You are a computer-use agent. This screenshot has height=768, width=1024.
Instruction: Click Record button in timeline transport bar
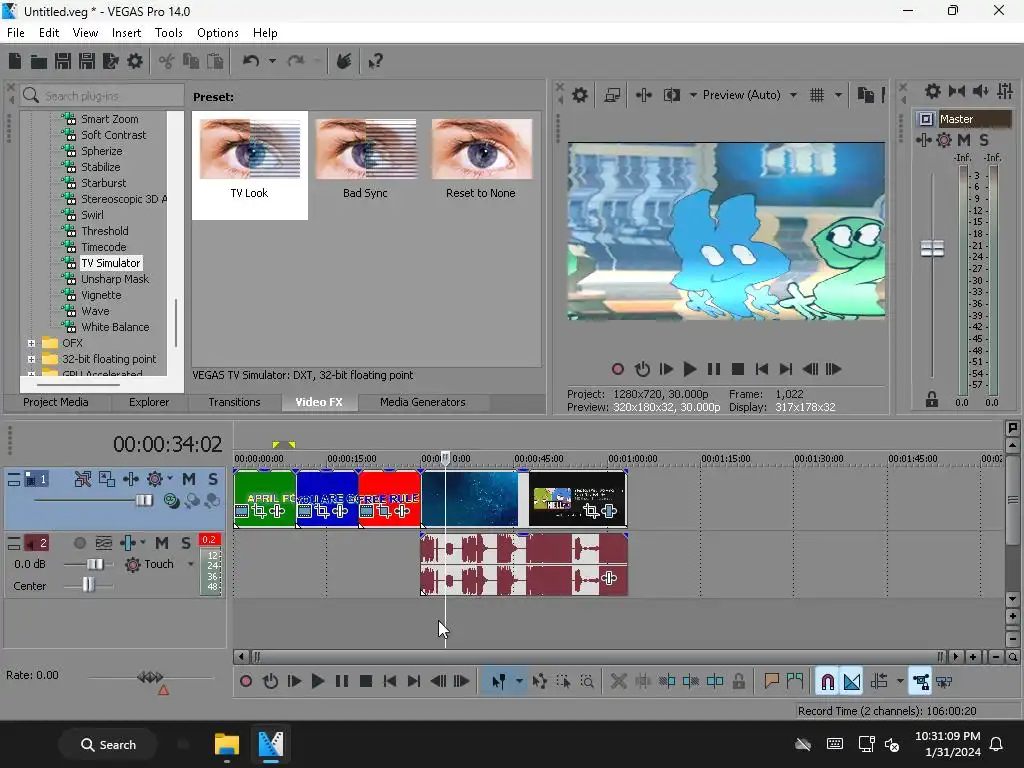(246, 682)
